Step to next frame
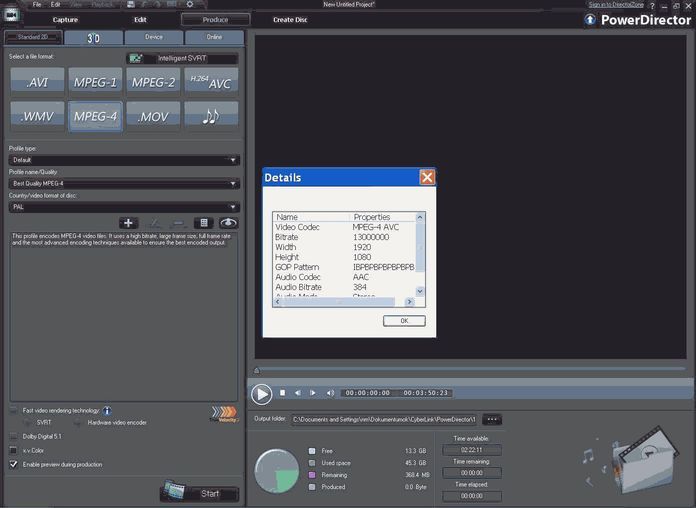The image size is (696, 508). pos(313,393)
